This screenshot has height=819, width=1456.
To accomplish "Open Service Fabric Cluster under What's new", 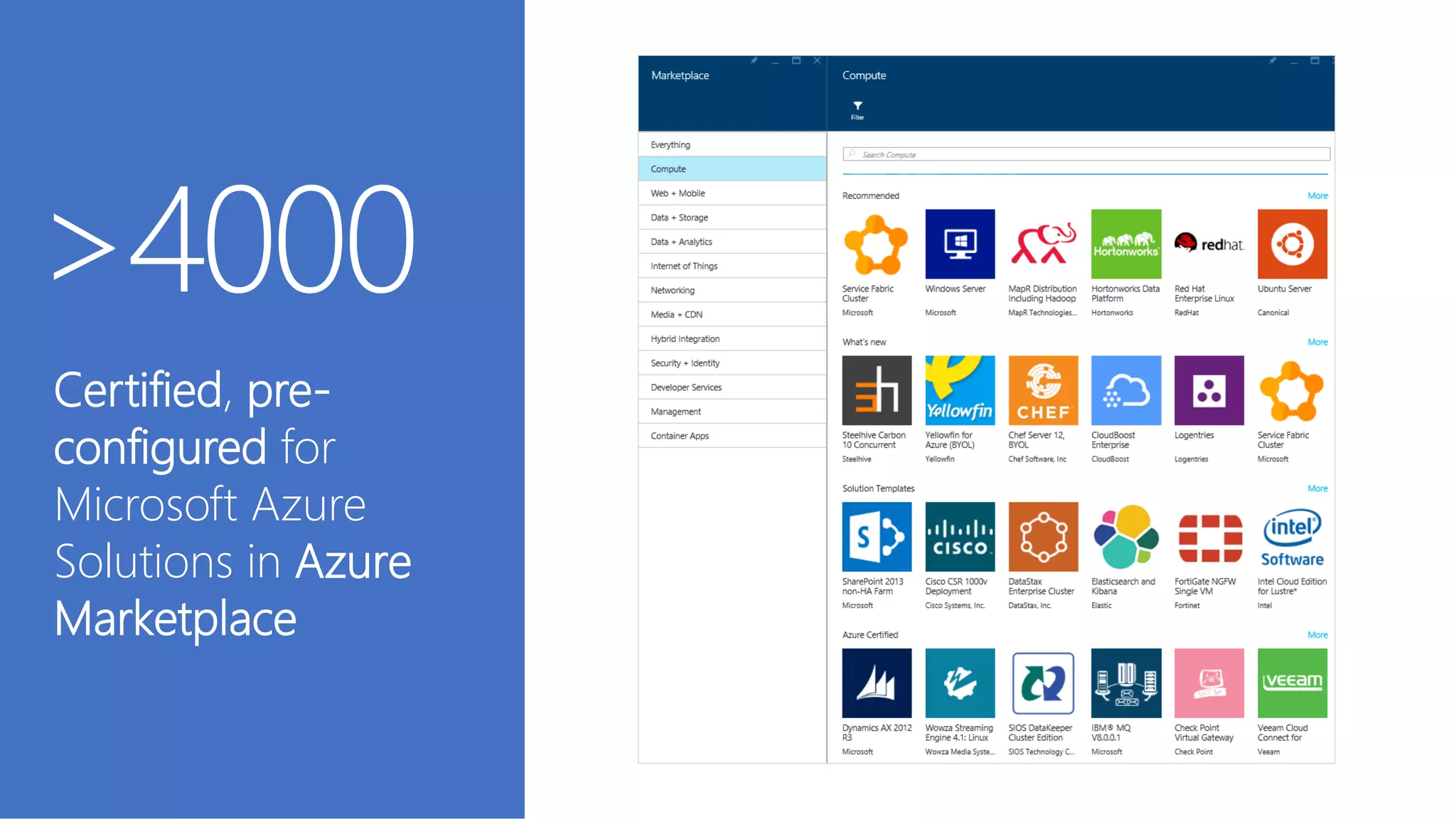I will pyautogui.click(x=1292, y=390).
